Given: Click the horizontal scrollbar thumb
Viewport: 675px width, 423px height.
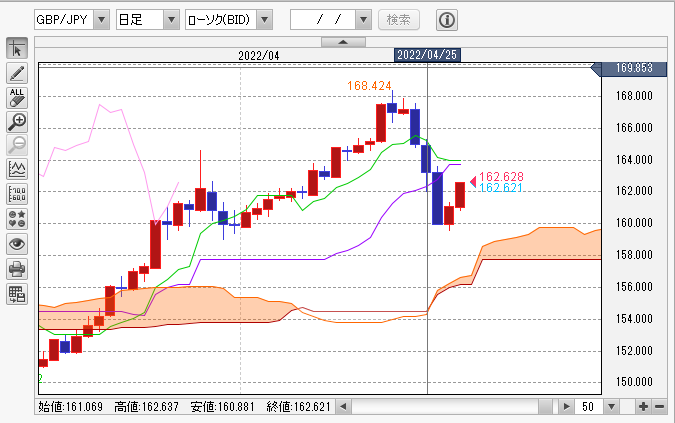Looking at the screenshot, I should [x=545, y=406].
